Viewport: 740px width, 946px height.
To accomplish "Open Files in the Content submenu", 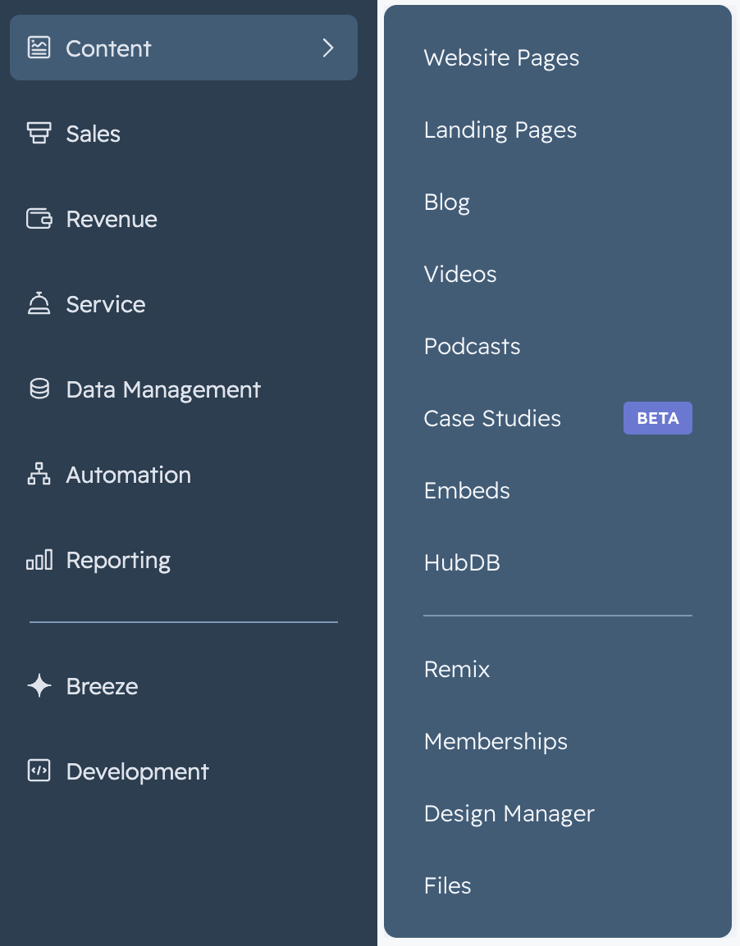I will (447, 886).
